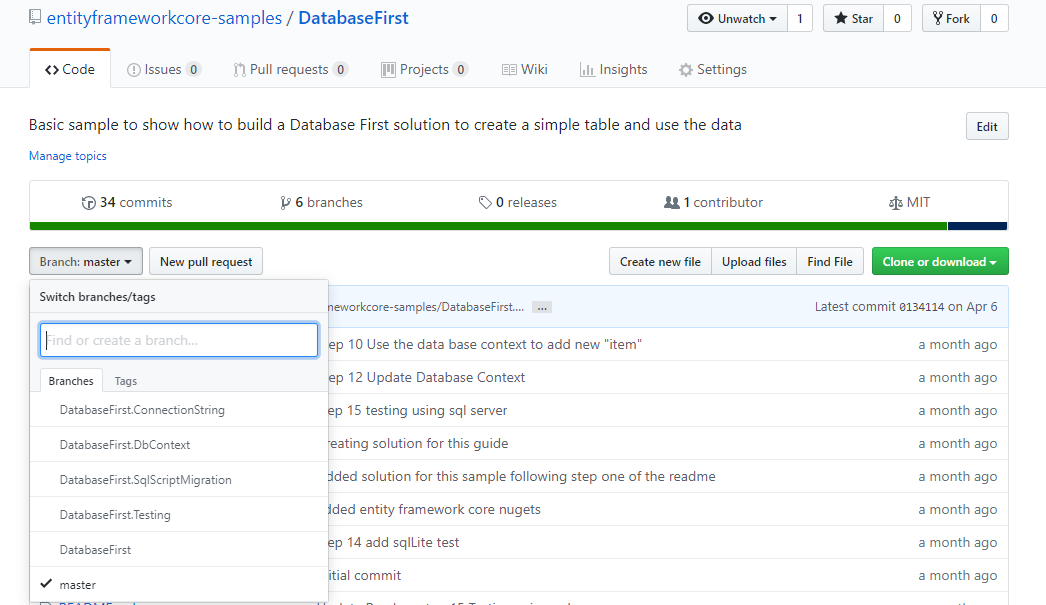The height and width of the screenshot is (605, 1046).
Task: Select Branches tab in switcher
Action: tap(71, 381)
